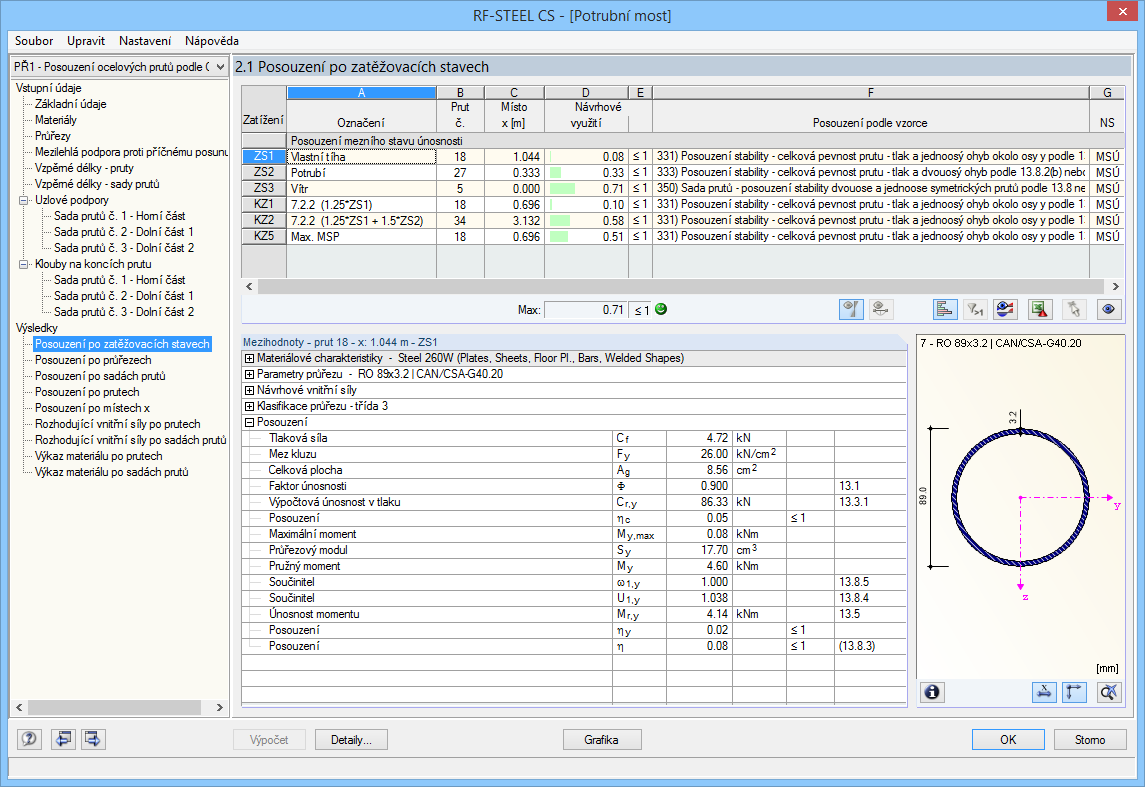Open Posouzení po prutech results

87,392
